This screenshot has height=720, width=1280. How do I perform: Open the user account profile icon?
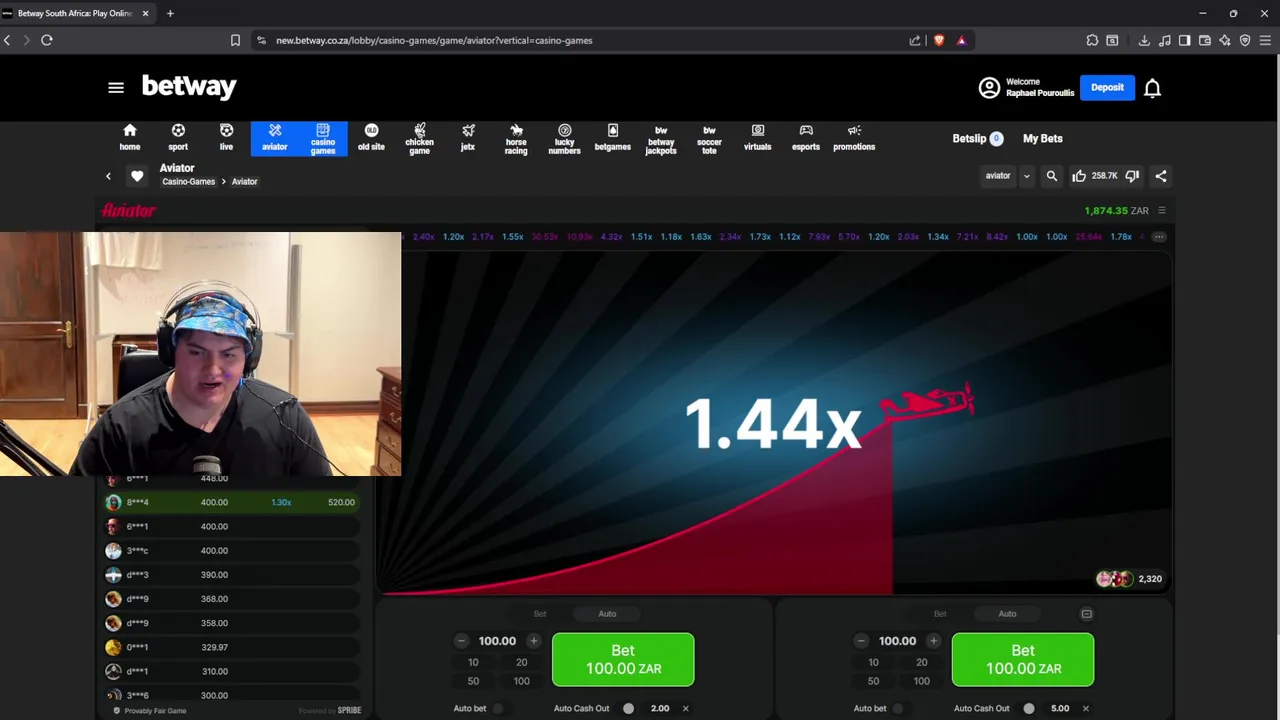pos(989,88)
